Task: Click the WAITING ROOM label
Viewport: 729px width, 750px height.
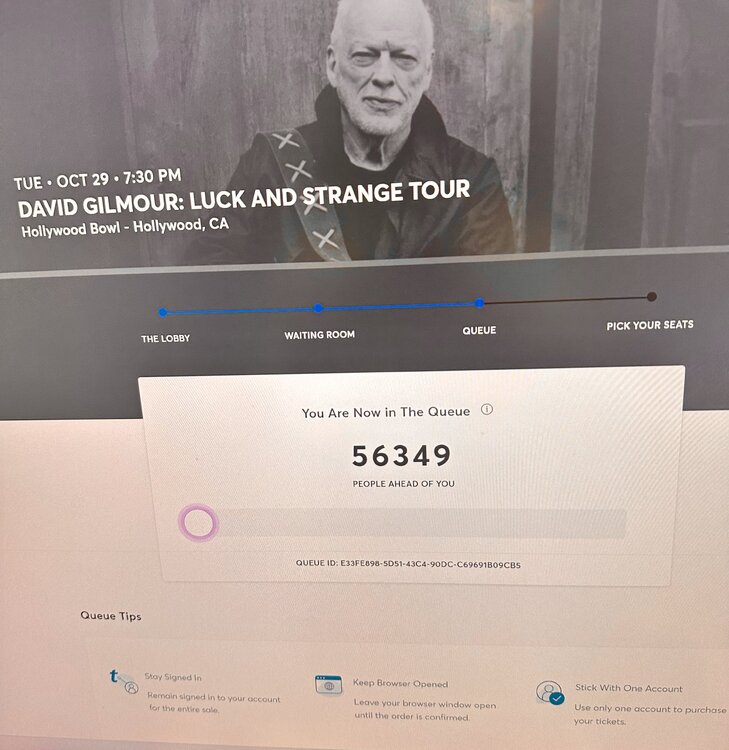Action: [320, 335]
